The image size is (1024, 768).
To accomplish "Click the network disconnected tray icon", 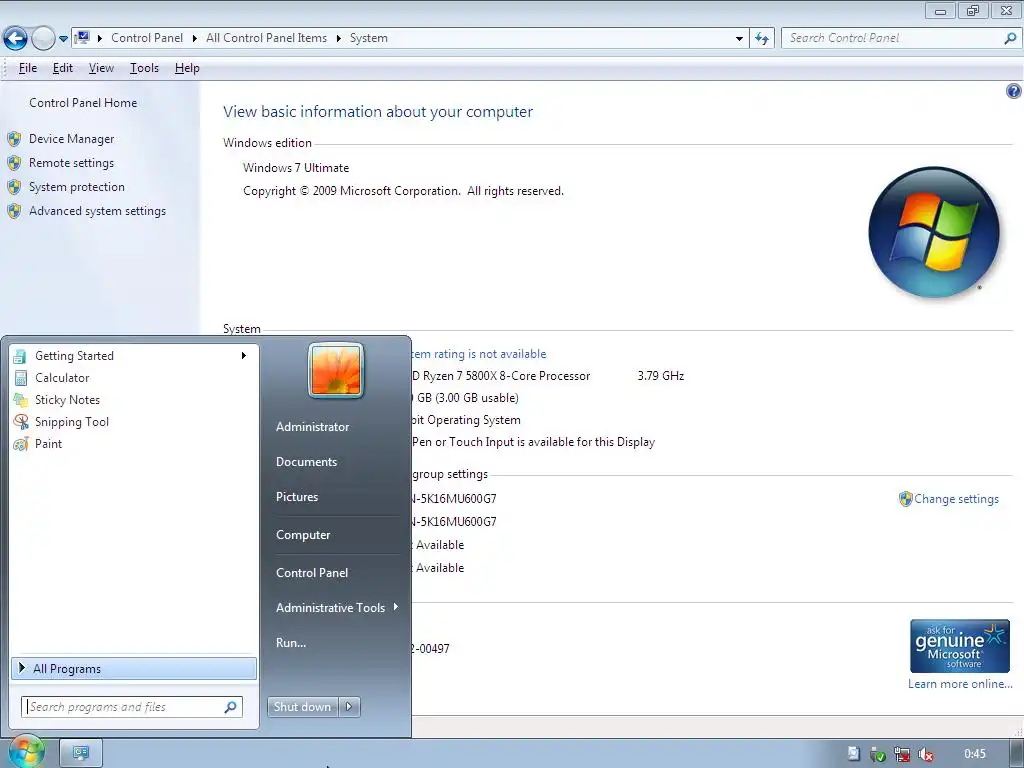I will pos(901,754).
